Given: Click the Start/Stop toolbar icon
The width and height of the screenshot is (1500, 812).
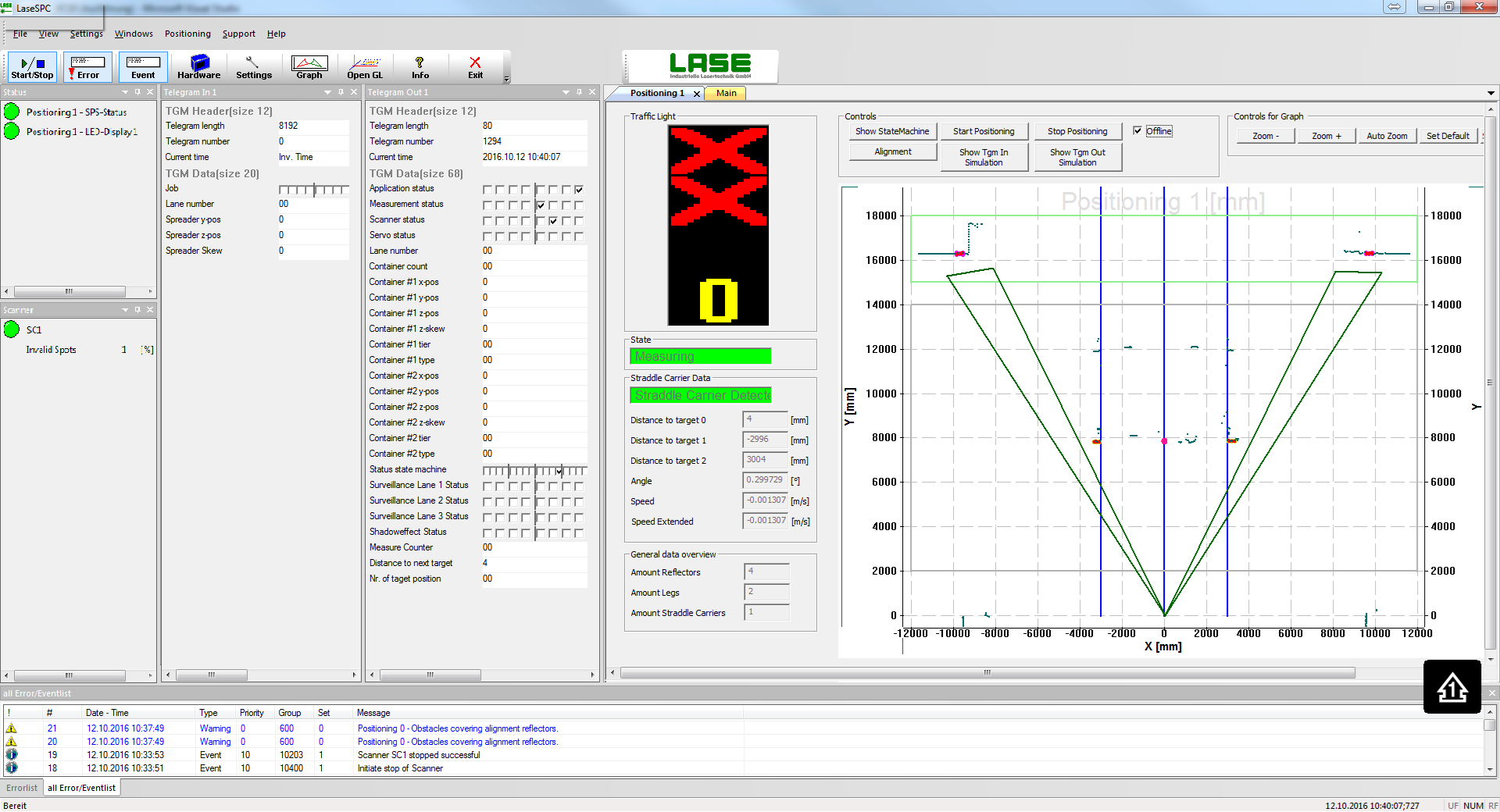Looking at the screenshot, I should (x=31, y=66).
